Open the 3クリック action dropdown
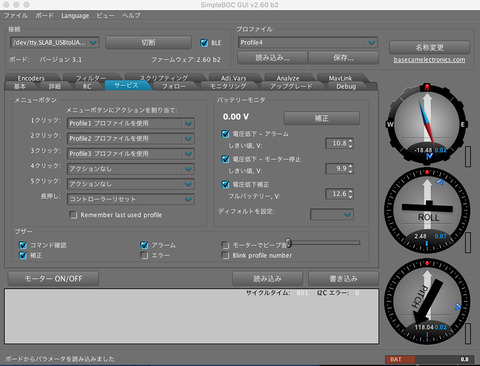 (131, 154)
